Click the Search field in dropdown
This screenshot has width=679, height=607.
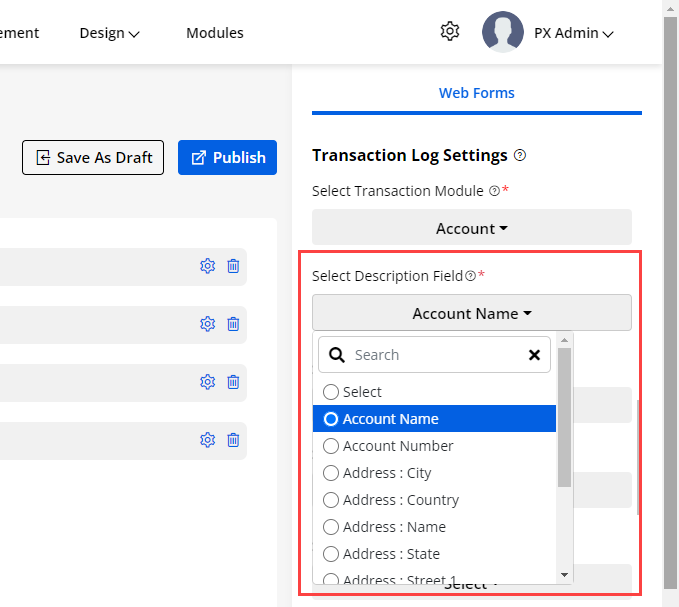tap(430, 355)
